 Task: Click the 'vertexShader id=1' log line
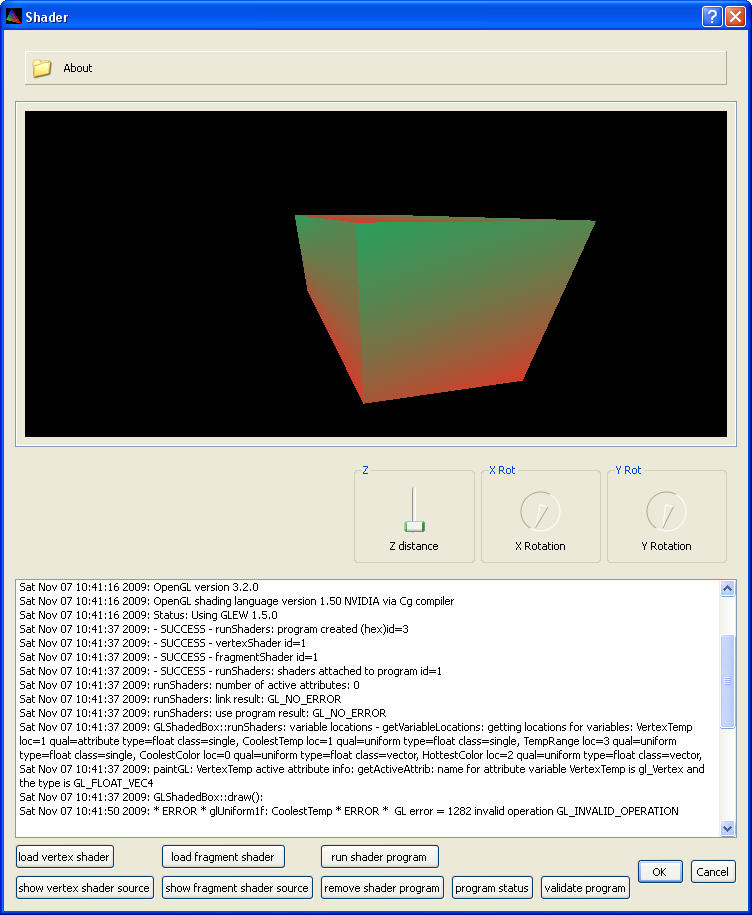[x=162, y=643]
